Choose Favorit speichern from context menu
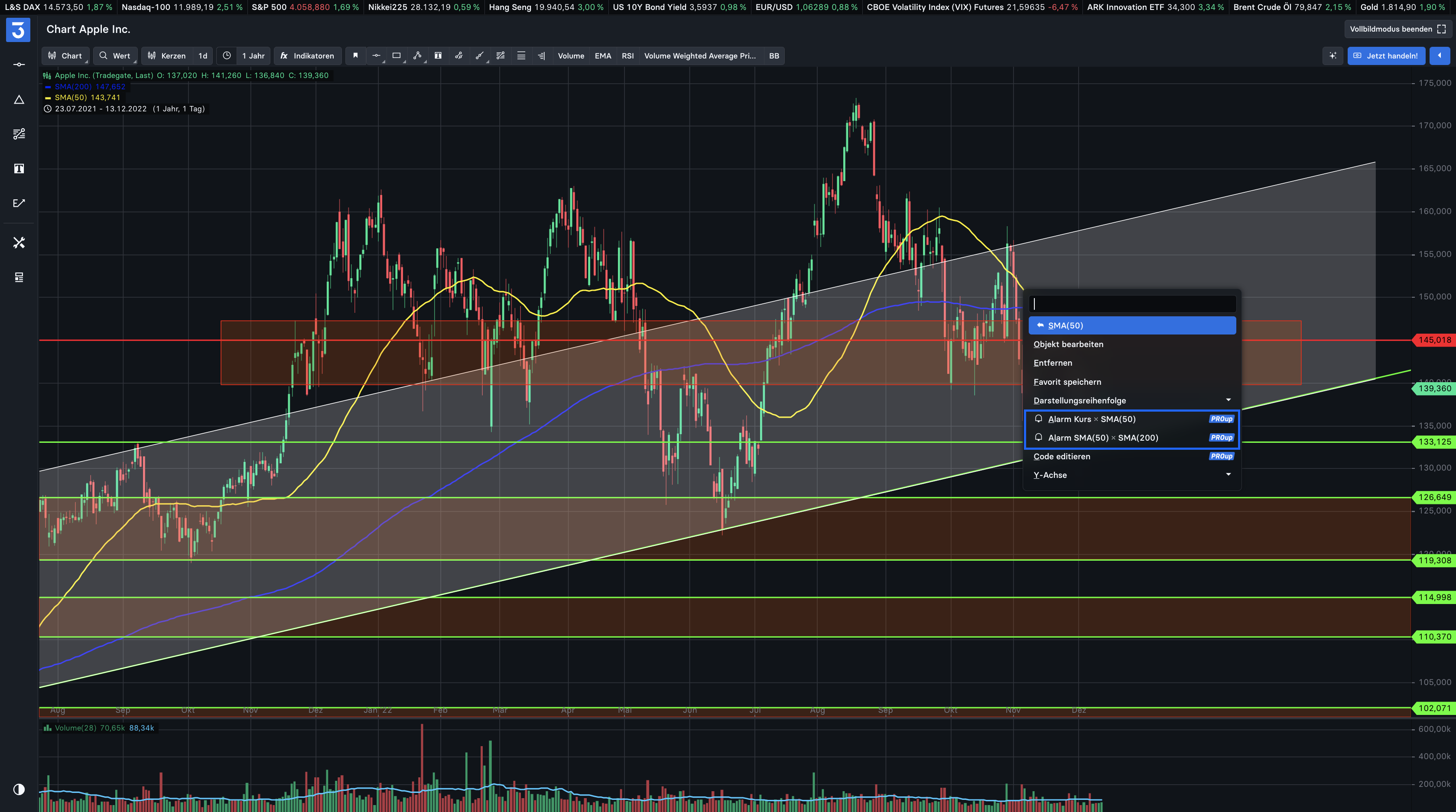 pos(1132,381)
